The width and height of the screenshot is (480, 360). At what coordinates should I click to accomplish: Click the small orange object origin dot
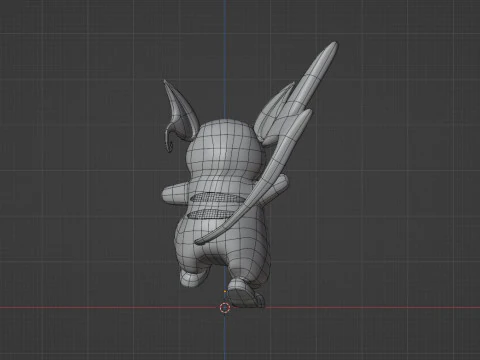click(225, 291)
